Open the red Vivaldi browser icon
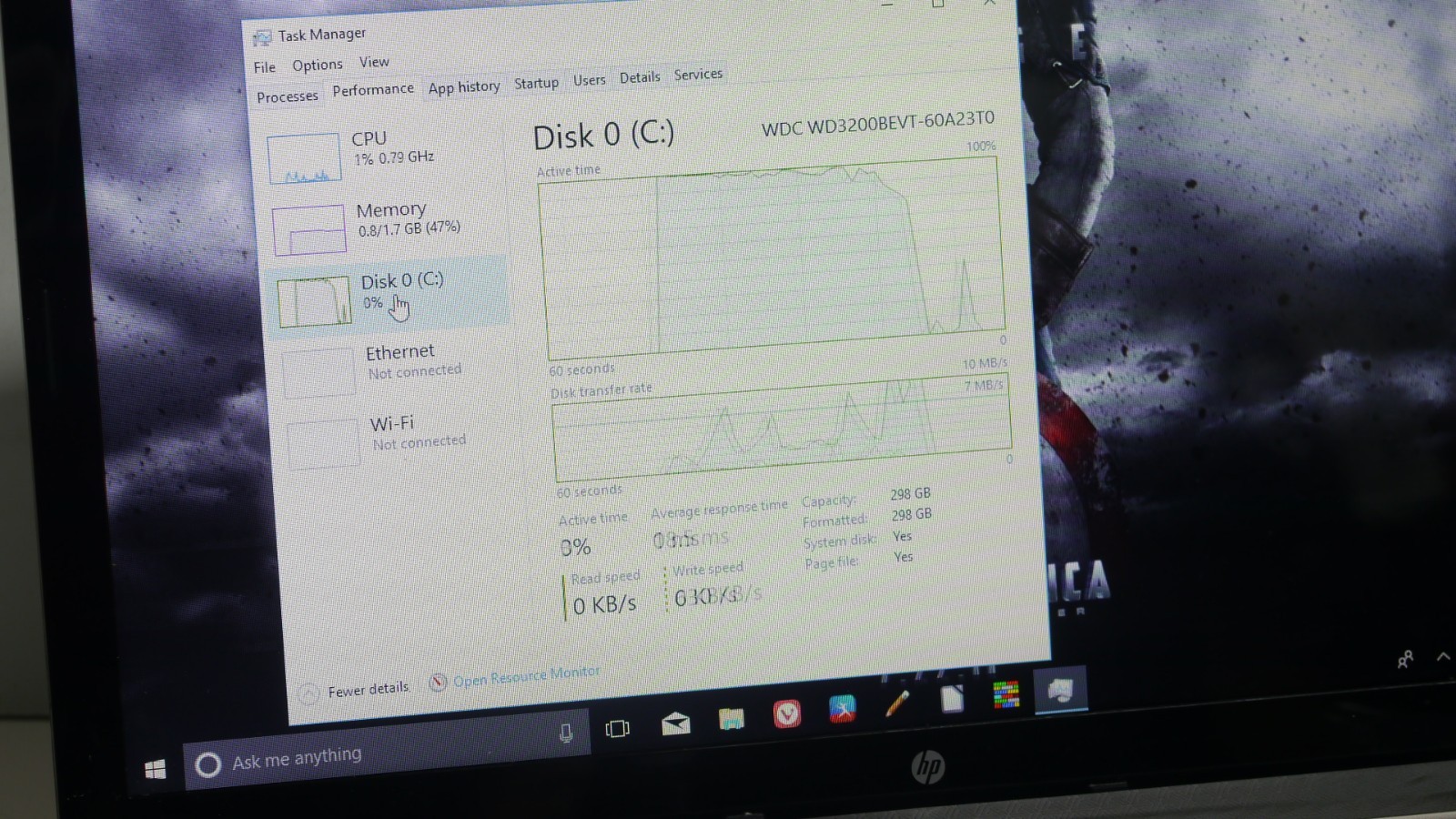 787,714
